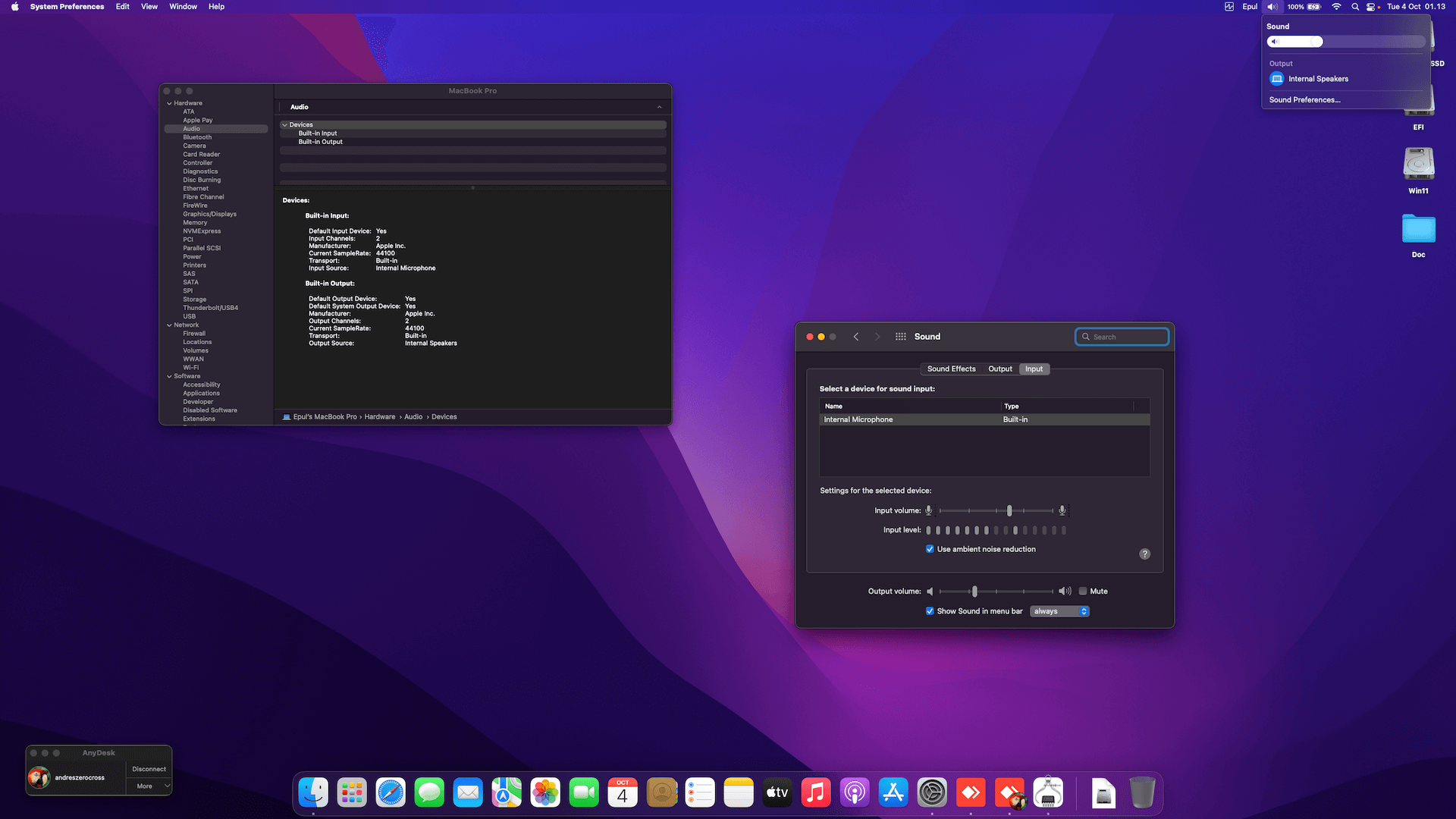Image resolution: width=1456 pixels, height=819 pixels.
Task: Select Built-in Output in Devices list
Action: [321, 142]
